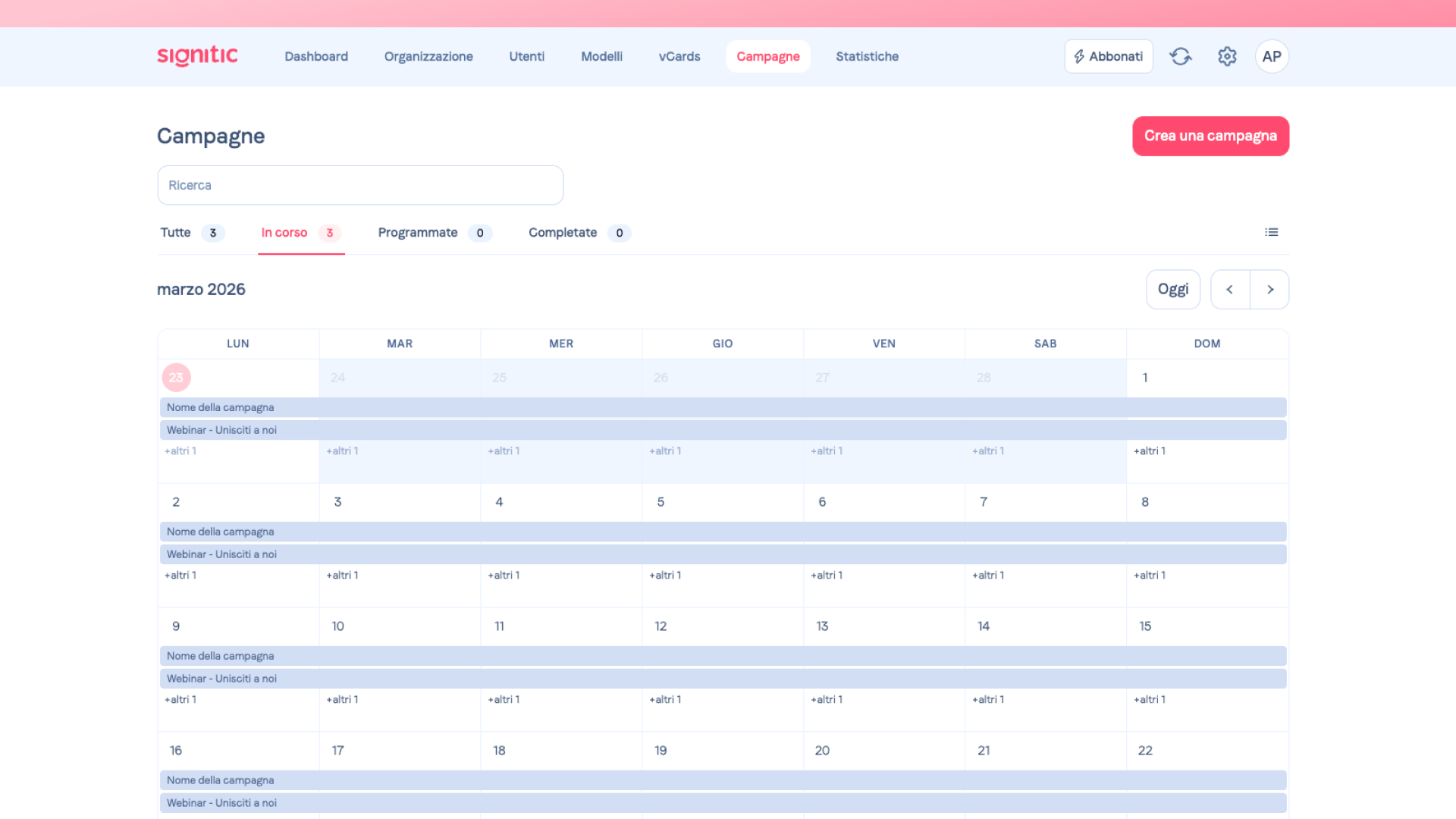Screen dimensions: 1456x819
Task: Focus the Ricerca search field
Action: coord(360,185)
